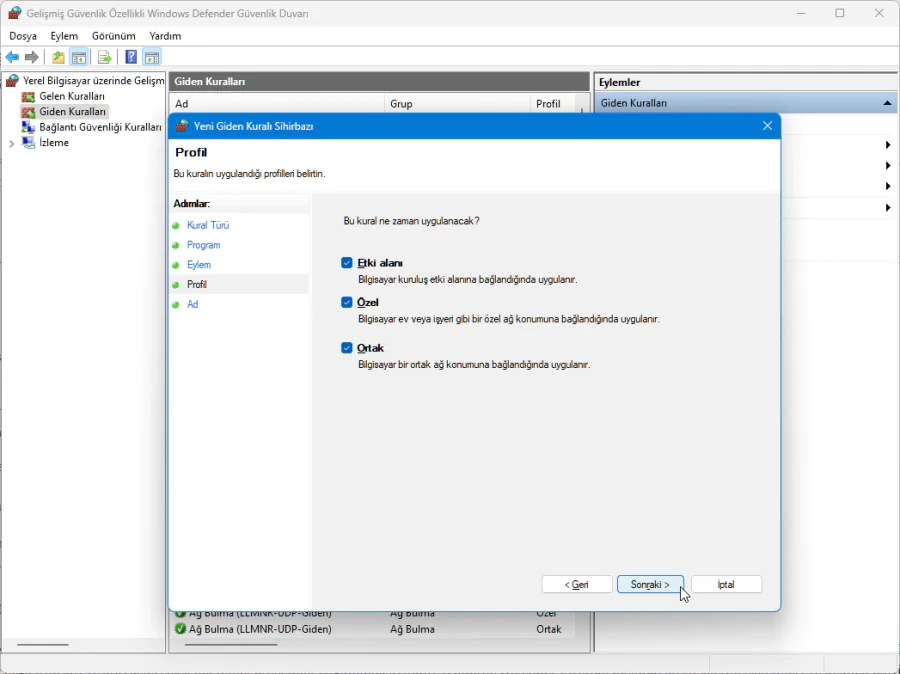Uncheck the Etki alanı checkbox
The height and width of the screenshot is (674, 900).
(x=347, y=263)
